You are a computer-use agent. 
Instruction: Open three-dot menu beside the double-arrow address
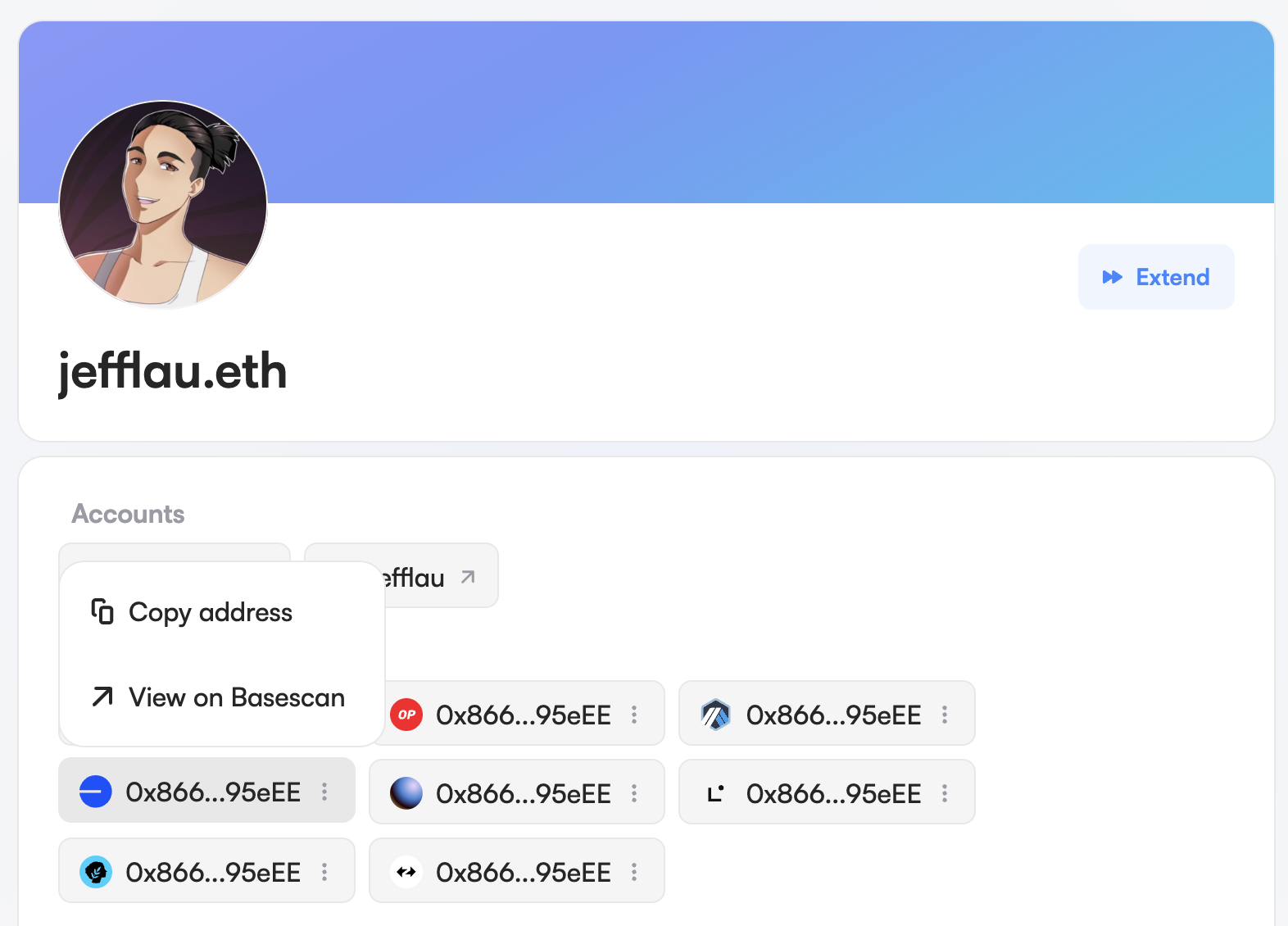634,872
